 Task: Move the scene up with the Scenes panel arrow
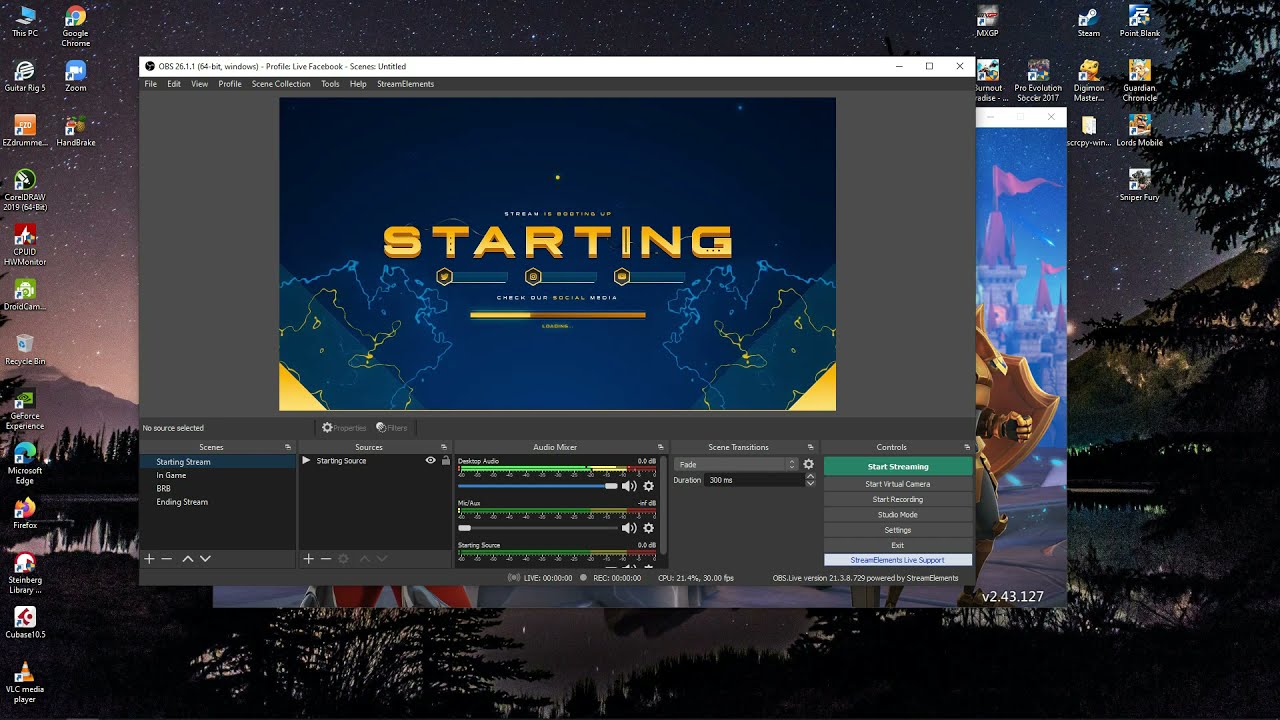pyautogui.click(x=187, y=559)
